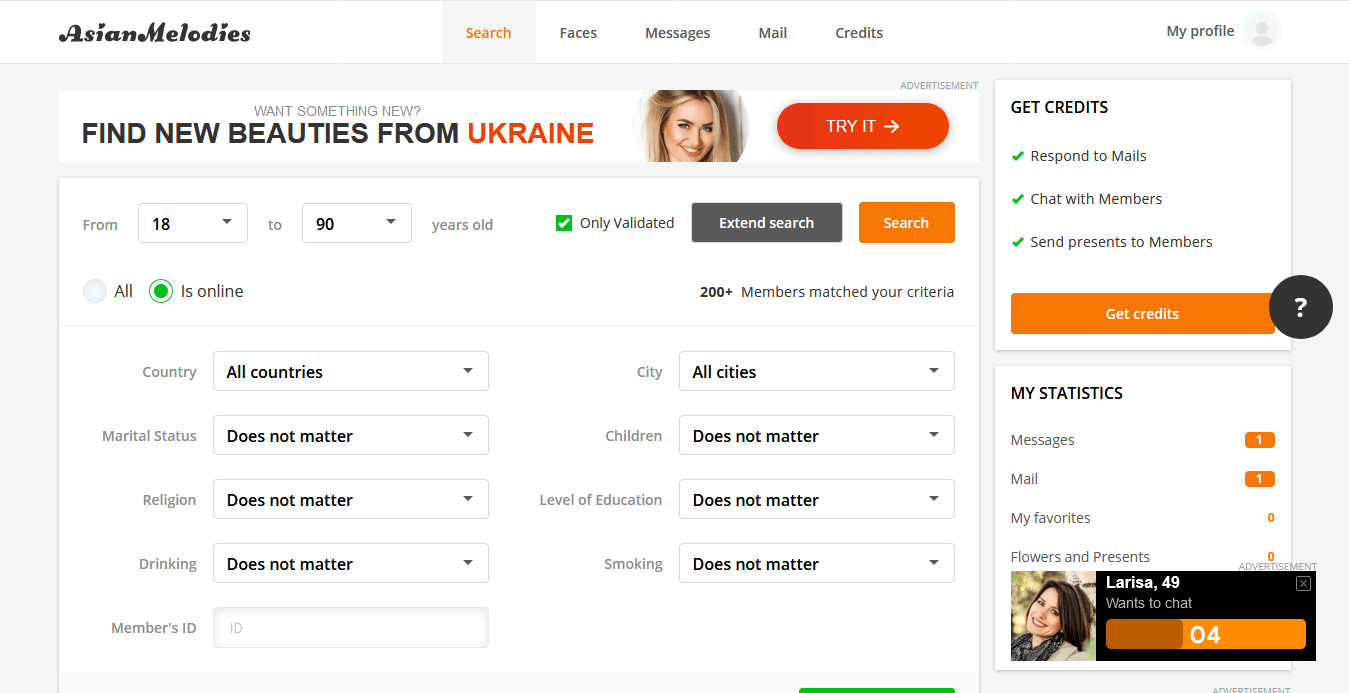1349x693 pixels.
Task: Click the Larisa, 49 name text
Action: point(1143,582)
